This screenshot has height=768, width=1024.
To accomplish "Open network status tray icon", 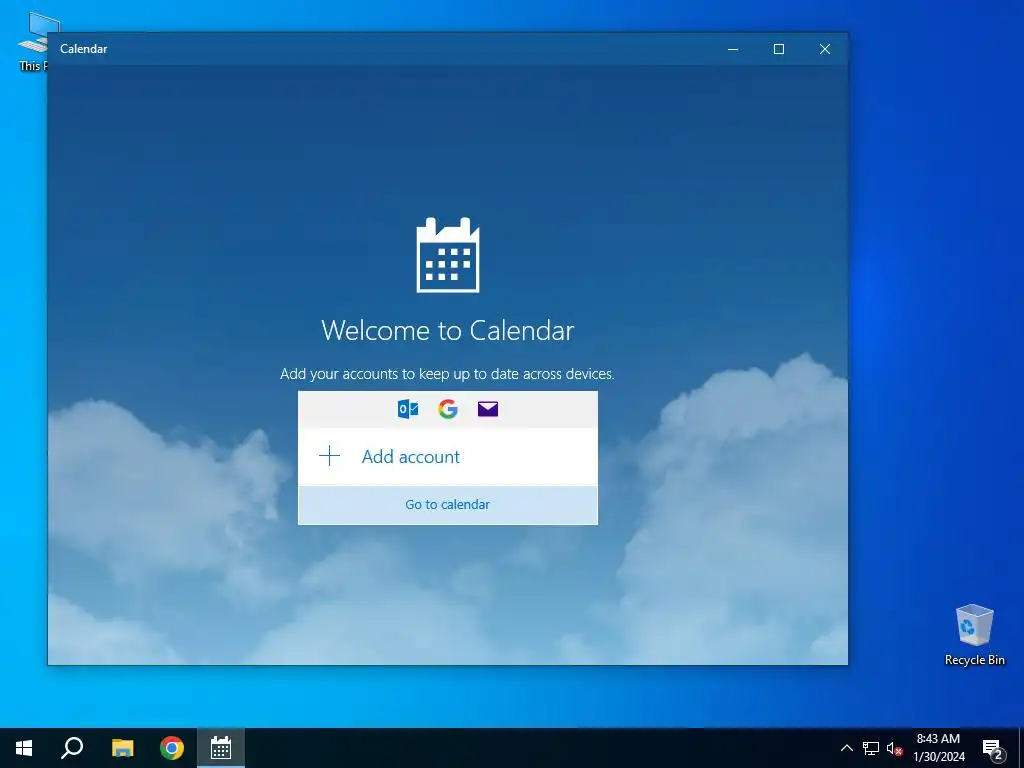I will 871,748.
